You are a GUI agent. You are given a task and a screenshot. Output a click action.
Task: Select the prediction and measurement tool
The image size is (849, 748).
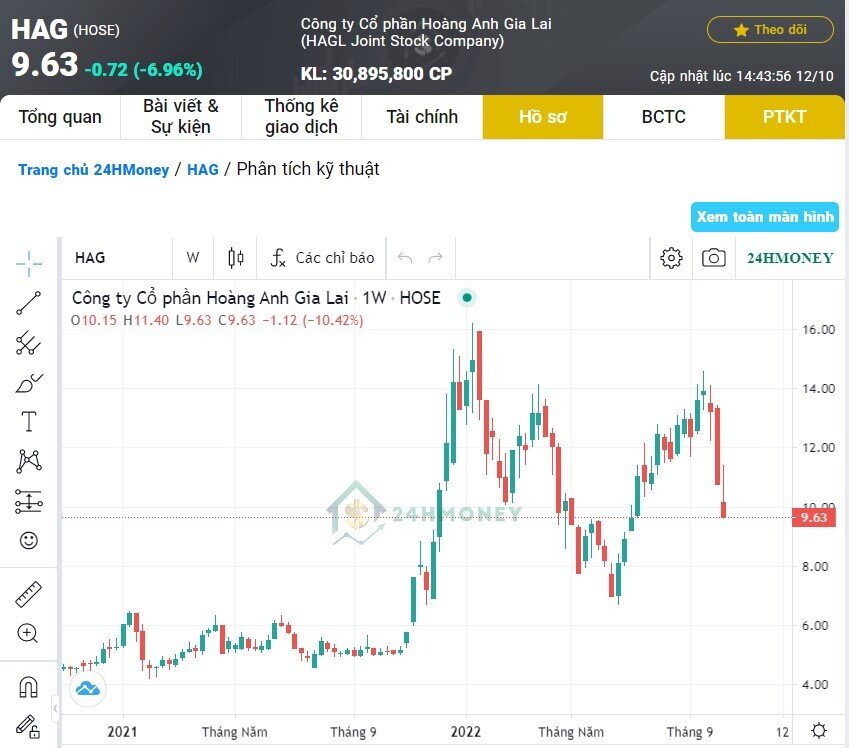[x=29, y=501]
